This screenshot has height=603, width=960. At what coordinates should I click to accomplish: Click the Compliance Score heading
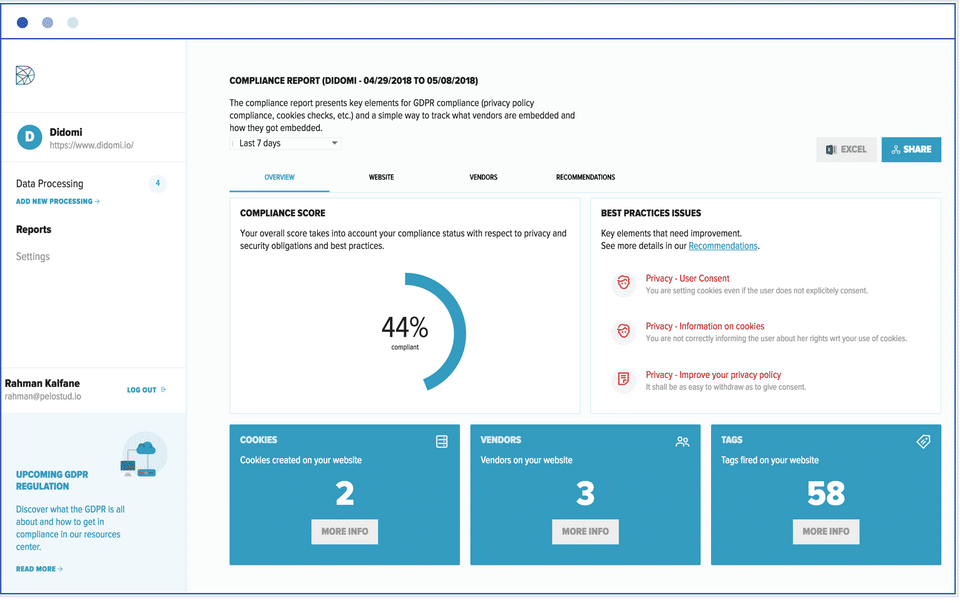pyautogui.click(x=283, y=213)
